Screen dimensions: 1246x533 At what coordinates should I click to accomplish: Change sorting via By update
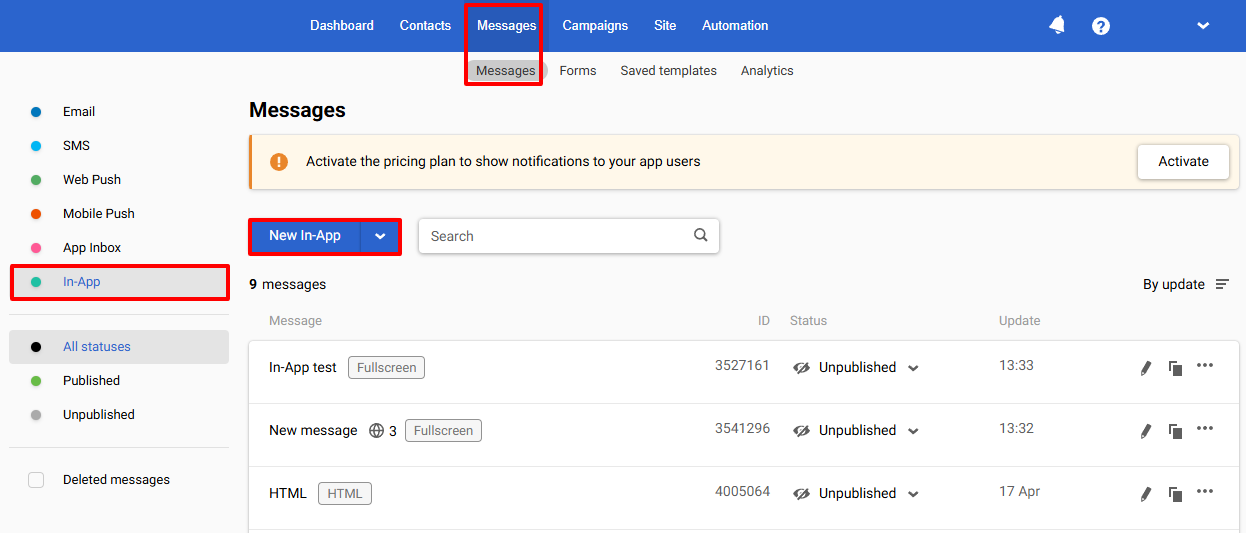point(1174,285)
